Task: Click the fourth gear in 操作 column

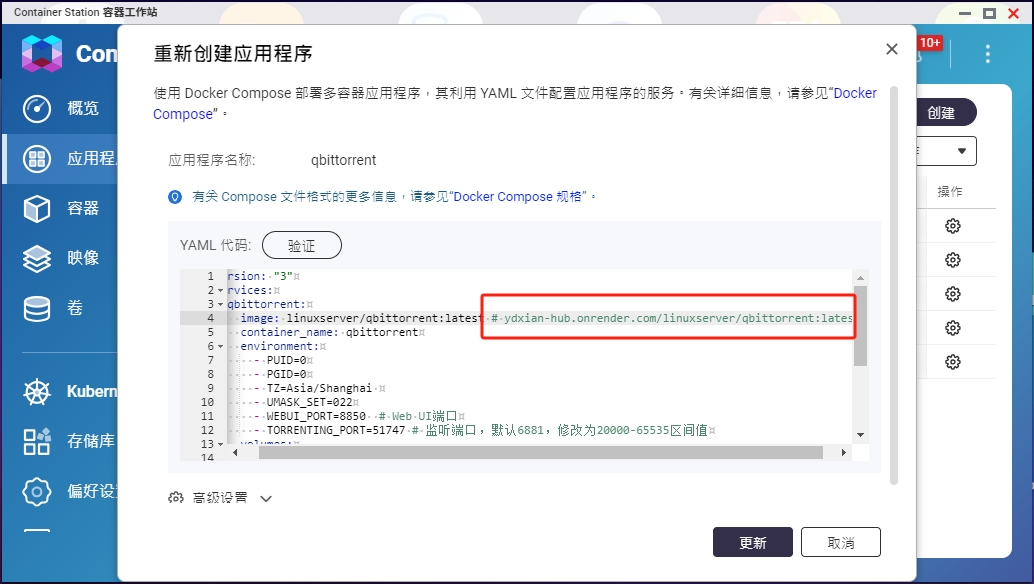Action: click(952, 328)
